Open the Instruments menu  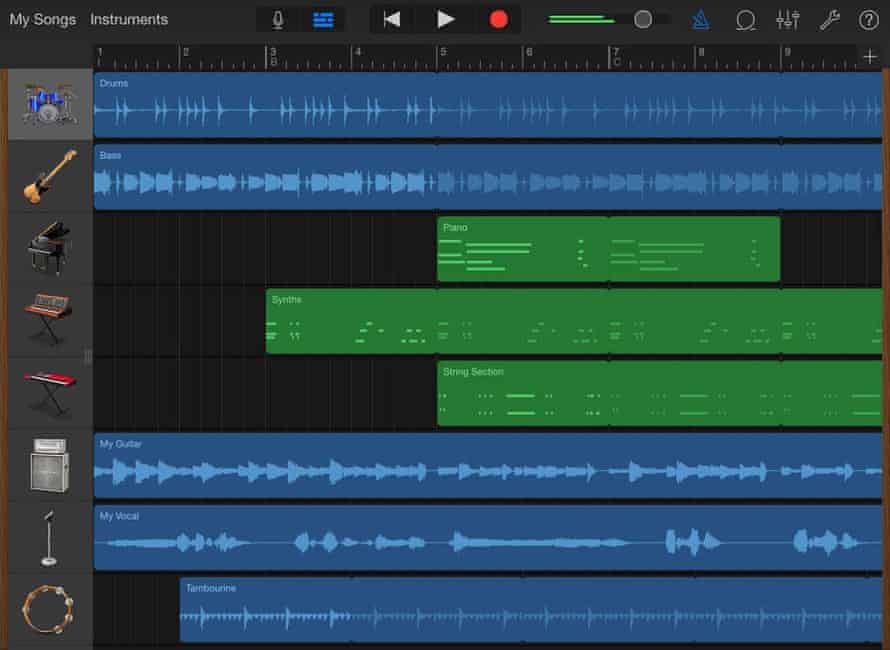click(x=129, y=19)
